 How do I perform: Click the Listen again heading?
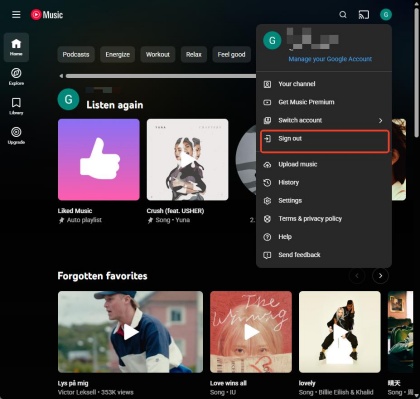[x=115, y=105]
